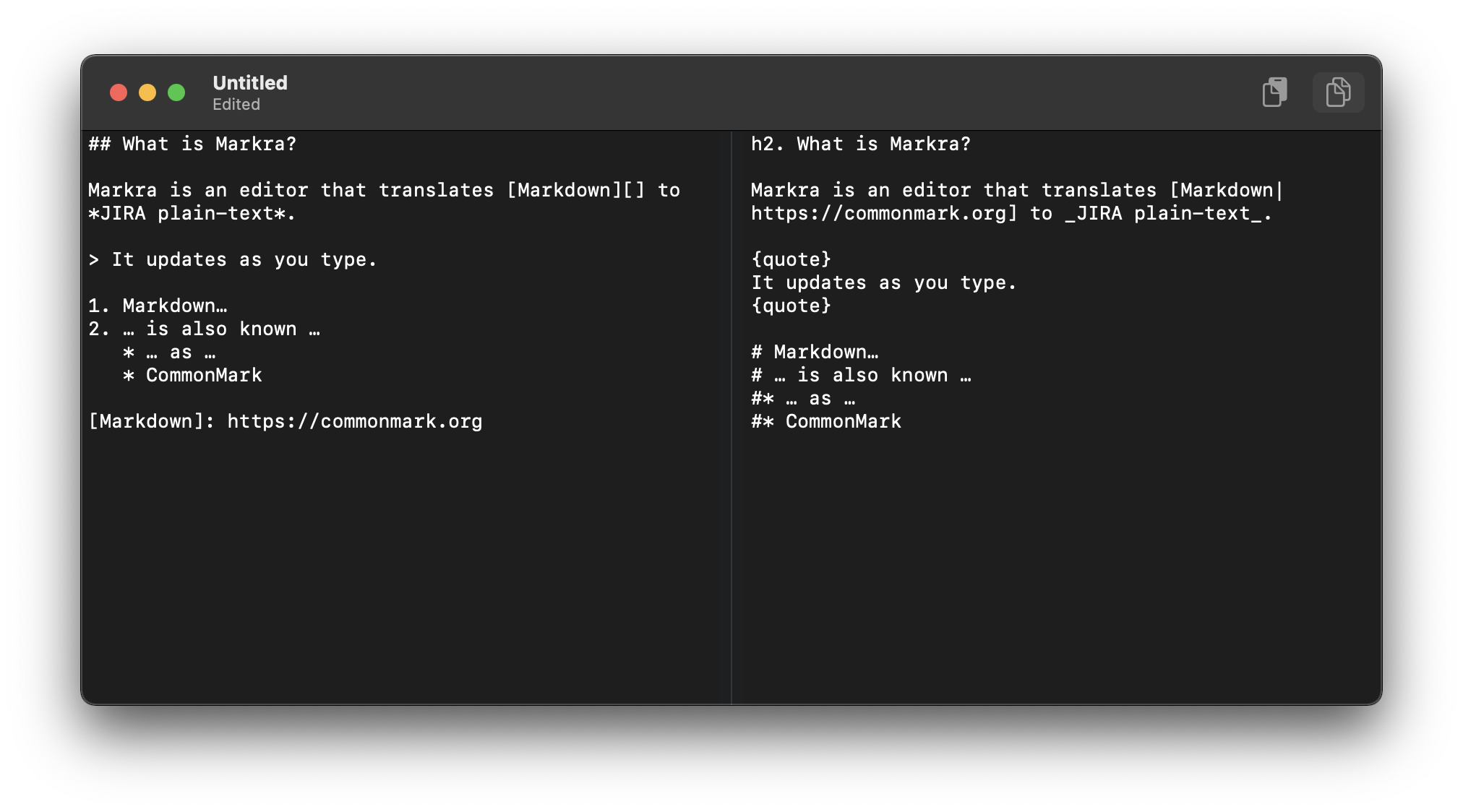Viewport: 1463px width, 812px height.
Task: Click the '> It updates as you type.' line
Action: (233, 260)
